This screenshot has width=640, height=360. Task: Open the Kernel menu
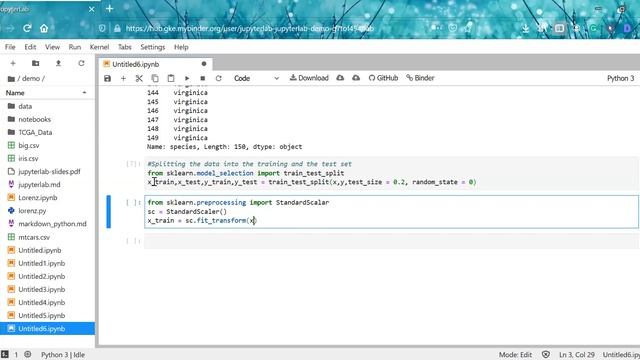click(99, 47)
